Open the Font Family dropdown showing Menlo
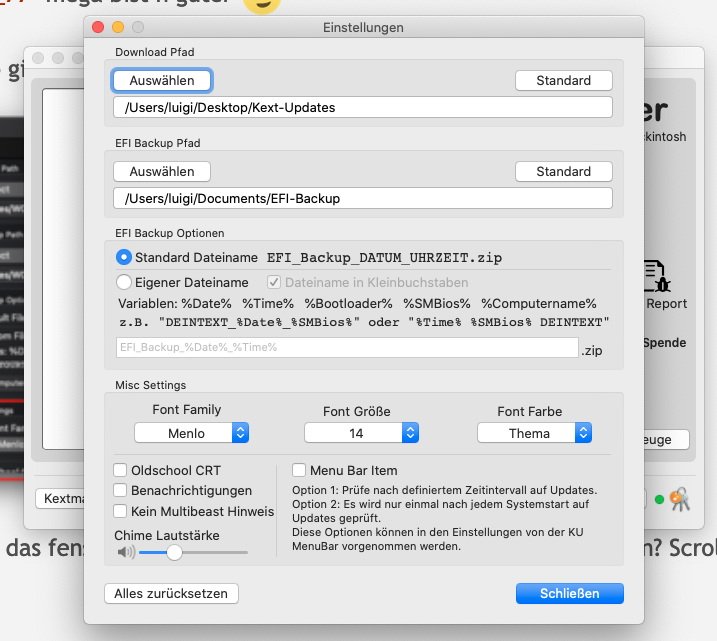 click(x=192, y=433)
